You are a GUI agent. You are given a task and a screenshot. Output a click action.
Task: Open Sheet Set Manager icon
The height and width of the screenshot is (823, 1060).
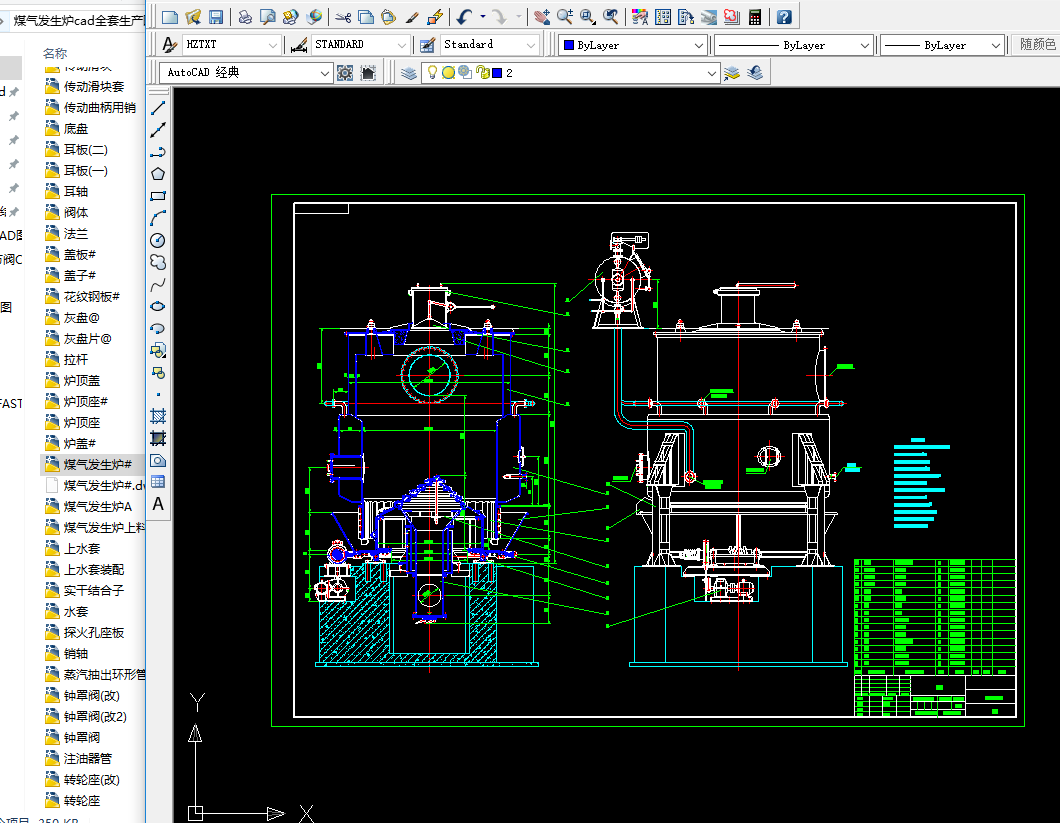pyautogui.click(x=709, y=17)
